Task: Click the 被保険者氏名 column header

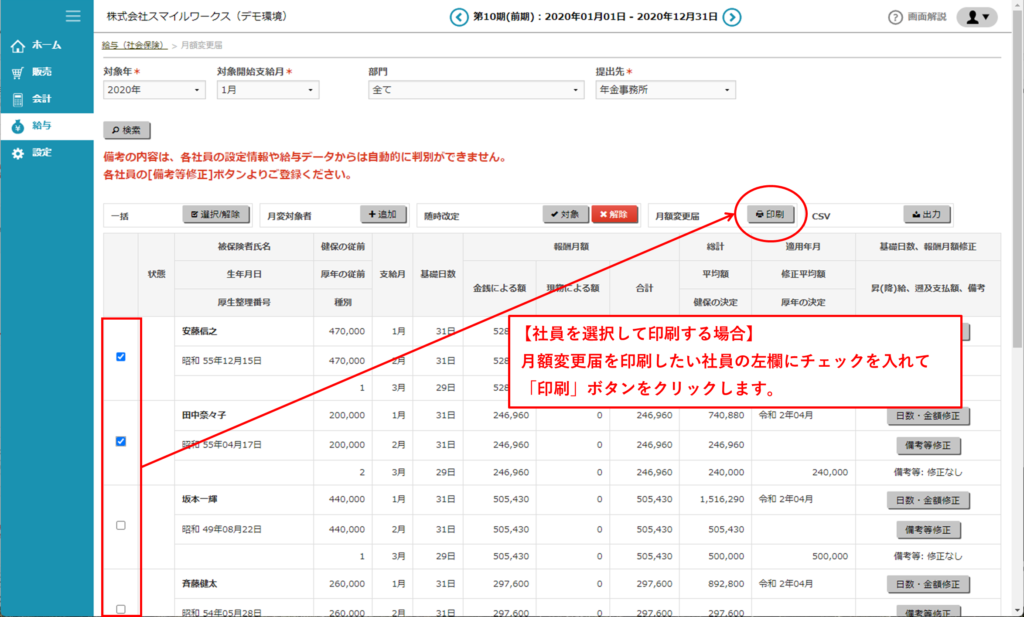Action: pos(244,246)
